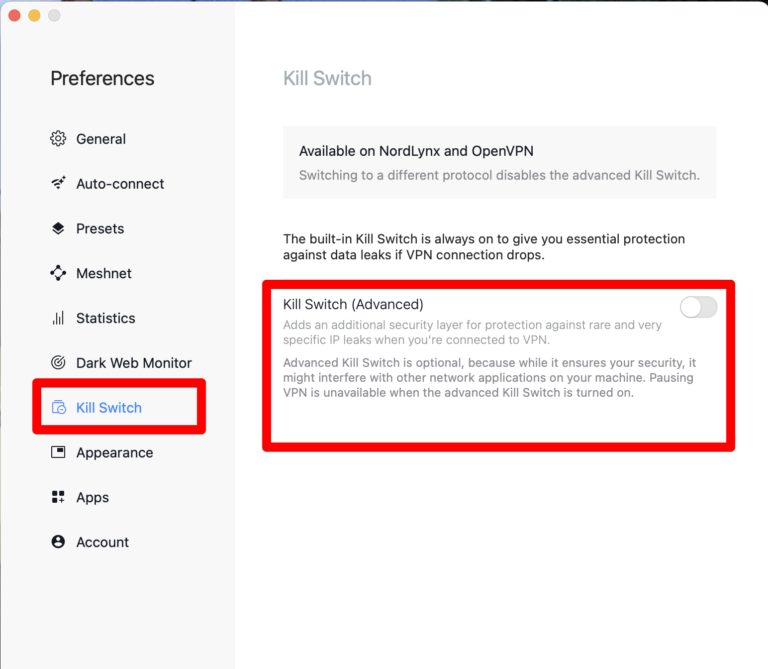
Task: Click the Presets layers icon
Action: coord(58,229)
